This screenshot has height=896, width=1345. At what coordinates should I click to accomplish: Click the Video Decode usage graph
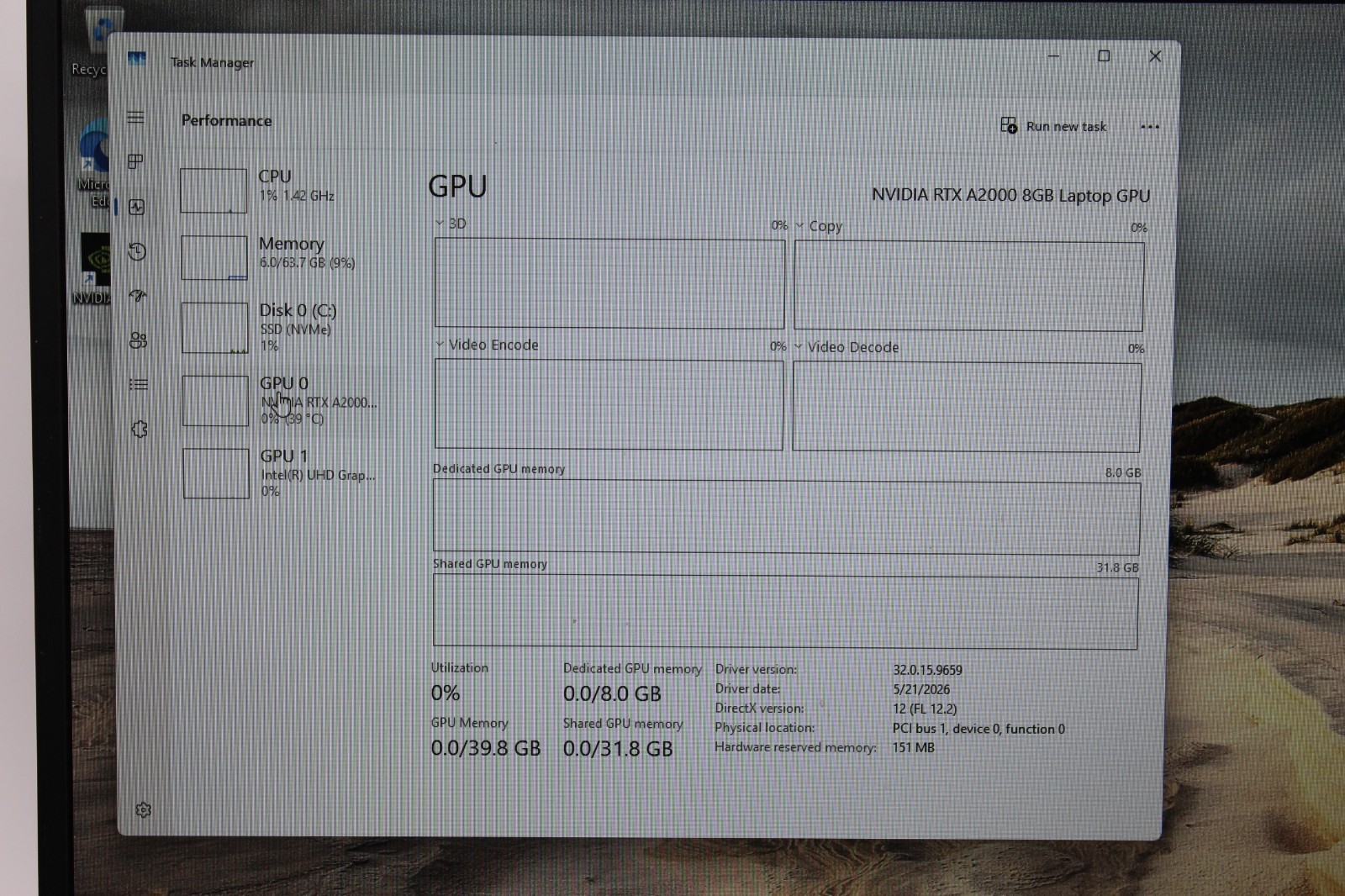pyautogui.click(x=967, y=407)
